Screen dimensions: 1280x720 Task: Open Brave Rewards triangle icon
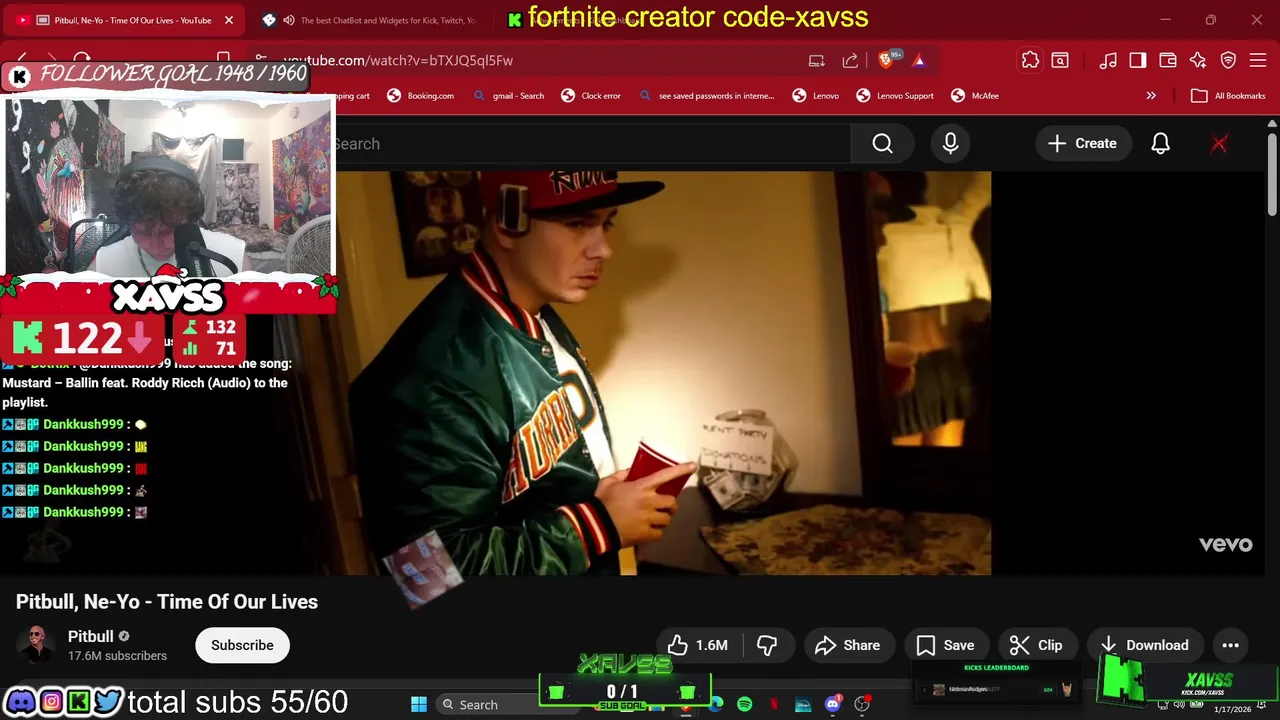click(919, 60)
